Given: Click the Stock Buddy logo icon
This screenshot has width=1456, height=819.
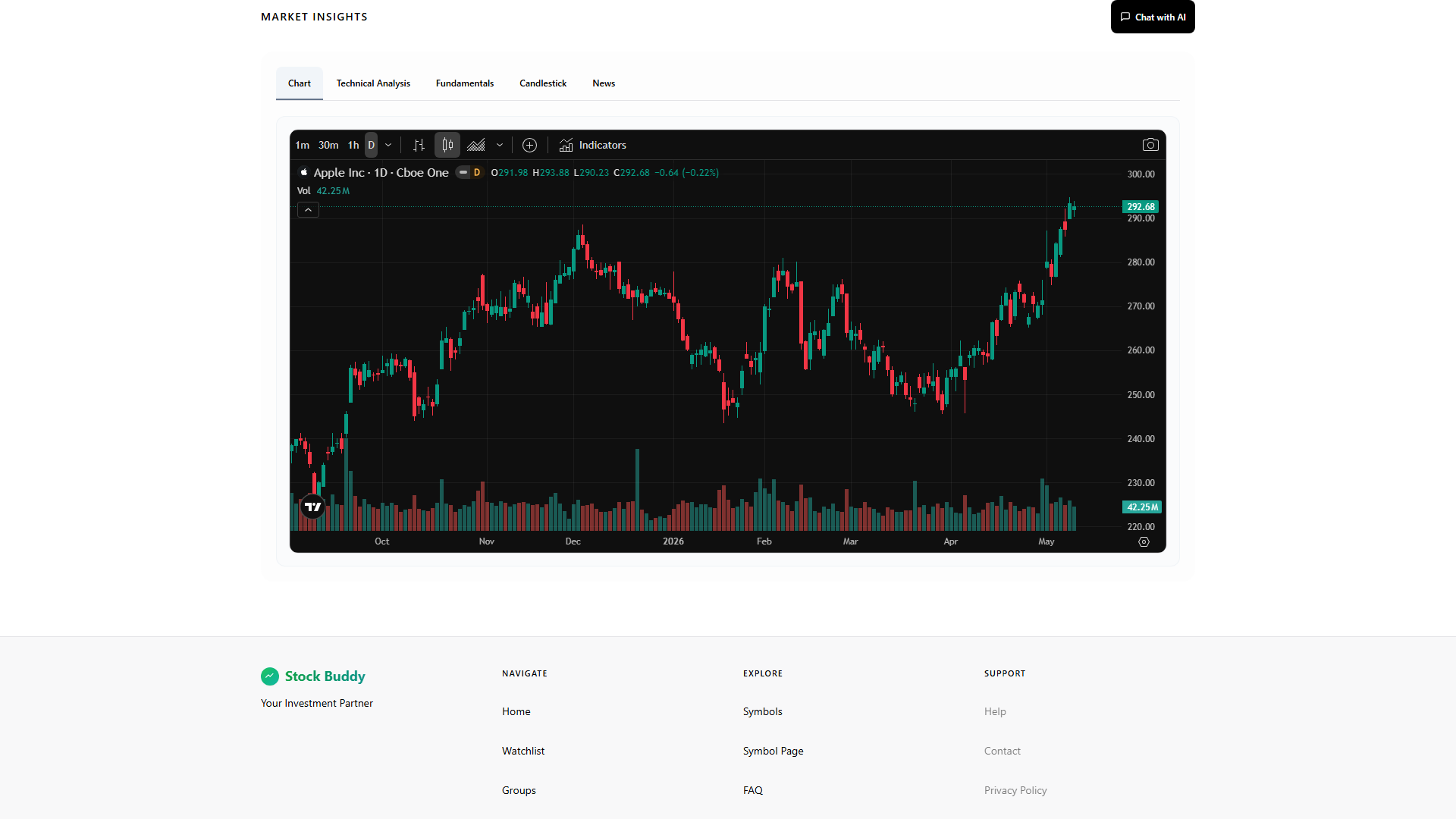Looking at the screenshot, I should tap(270, 676).
